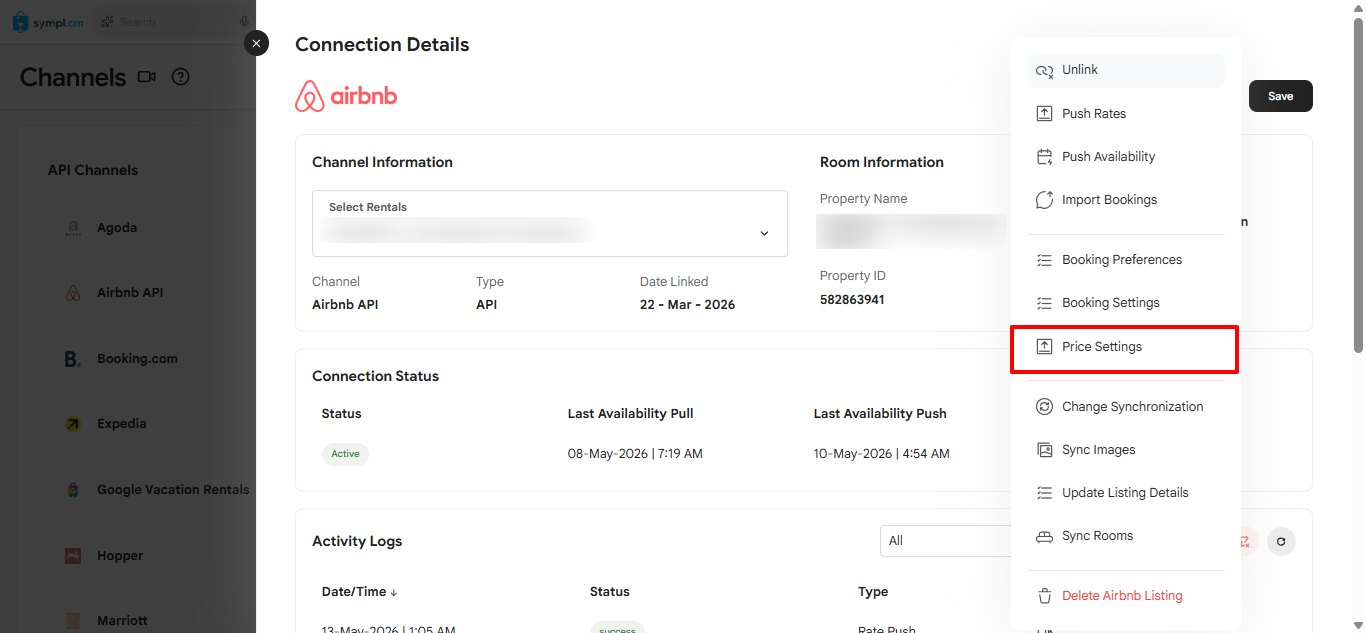Choose Sync Images option

[x=1125, y=449]
